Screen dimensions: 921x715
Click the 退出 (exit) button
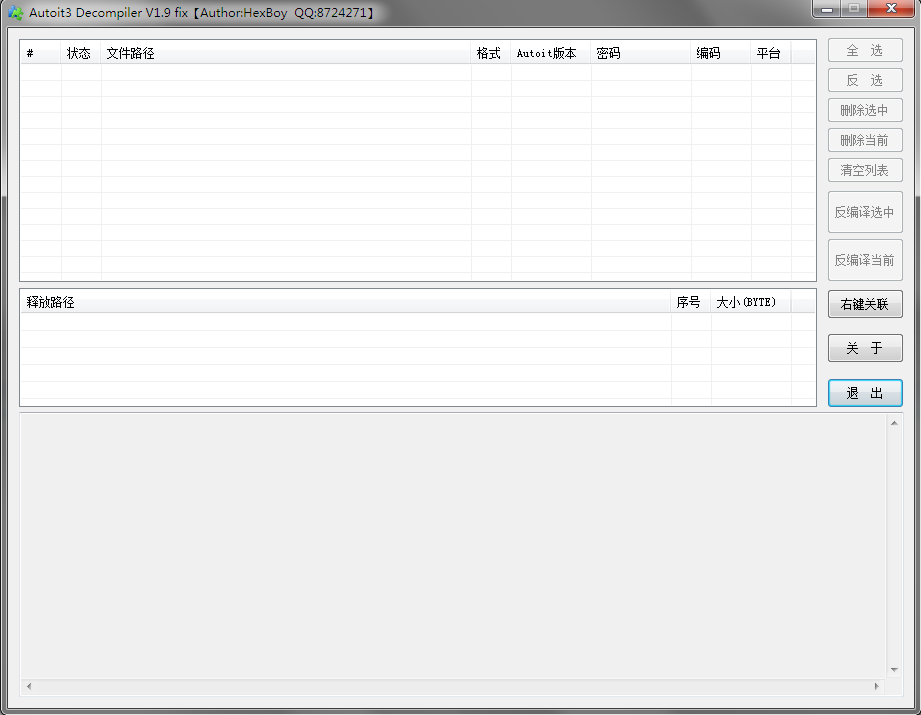(865, 393)
